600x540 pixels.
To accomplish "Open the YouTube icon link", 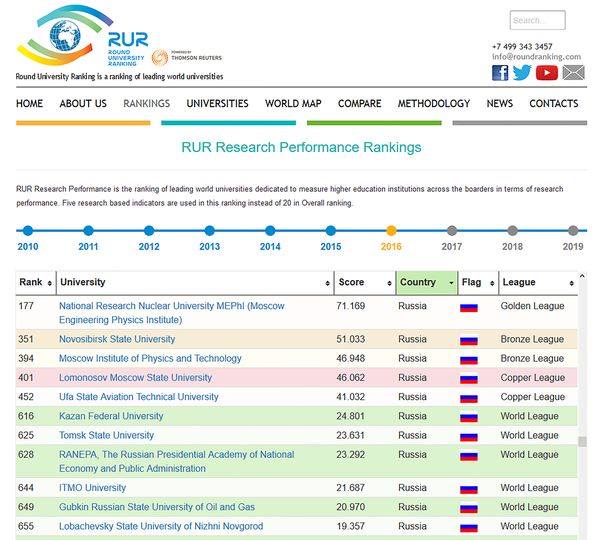I will (x=546, y=72).
